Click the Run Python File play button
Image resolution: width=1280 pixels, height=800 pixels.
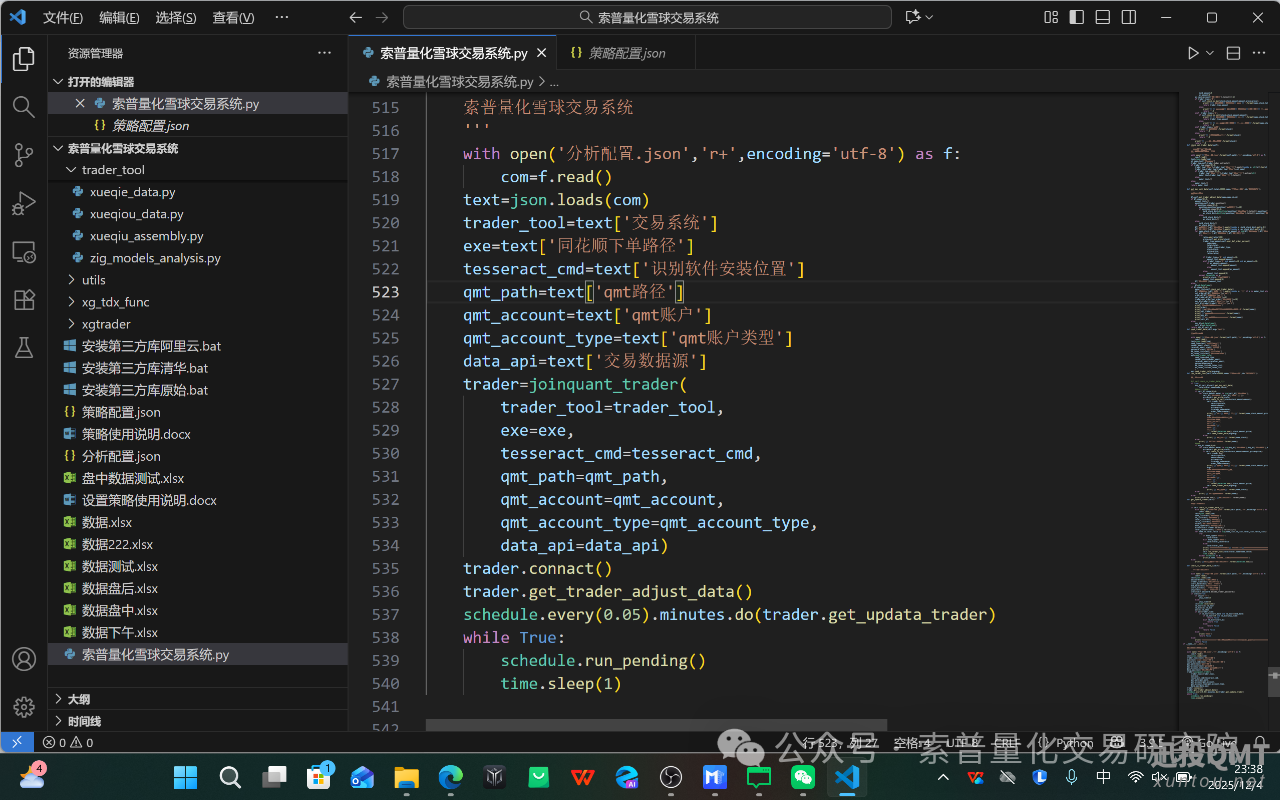[x=1192, y=53]
